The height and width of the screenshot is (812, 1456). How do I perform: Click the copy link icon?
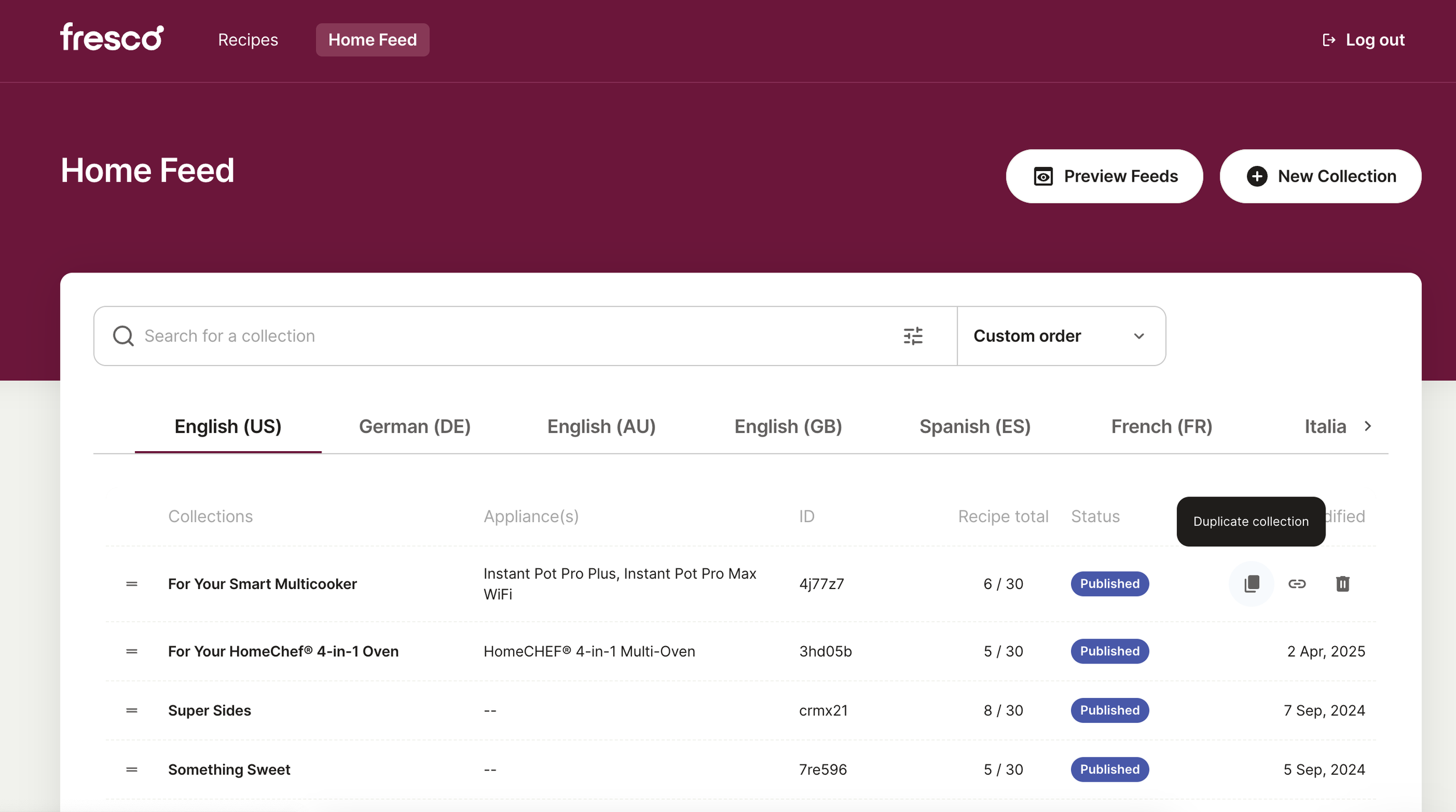(1296, 583)
